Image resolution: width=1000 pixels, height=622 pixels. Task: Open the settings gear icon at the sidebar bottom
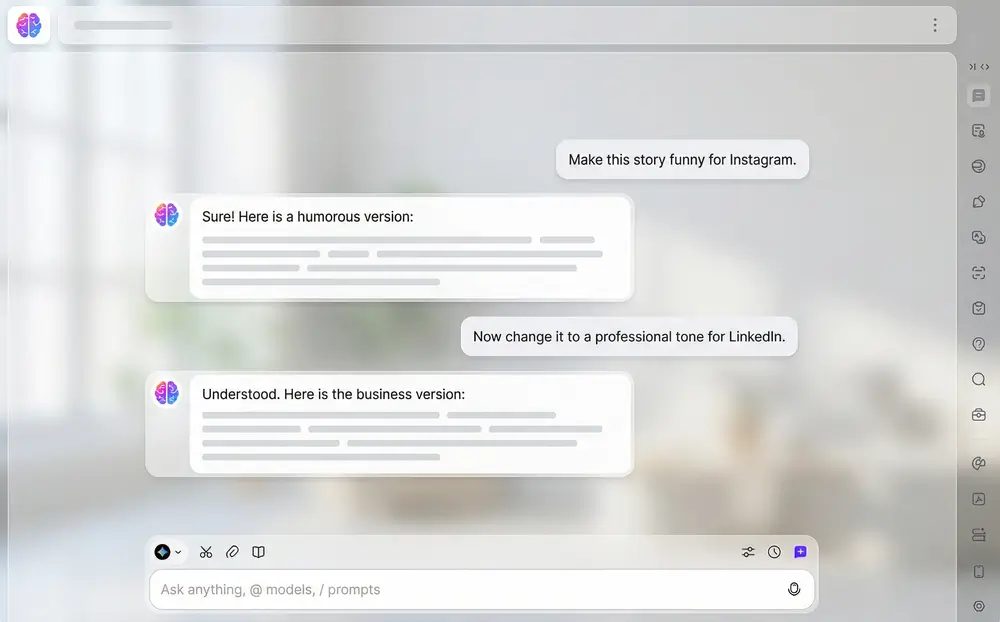click(978, 606)
